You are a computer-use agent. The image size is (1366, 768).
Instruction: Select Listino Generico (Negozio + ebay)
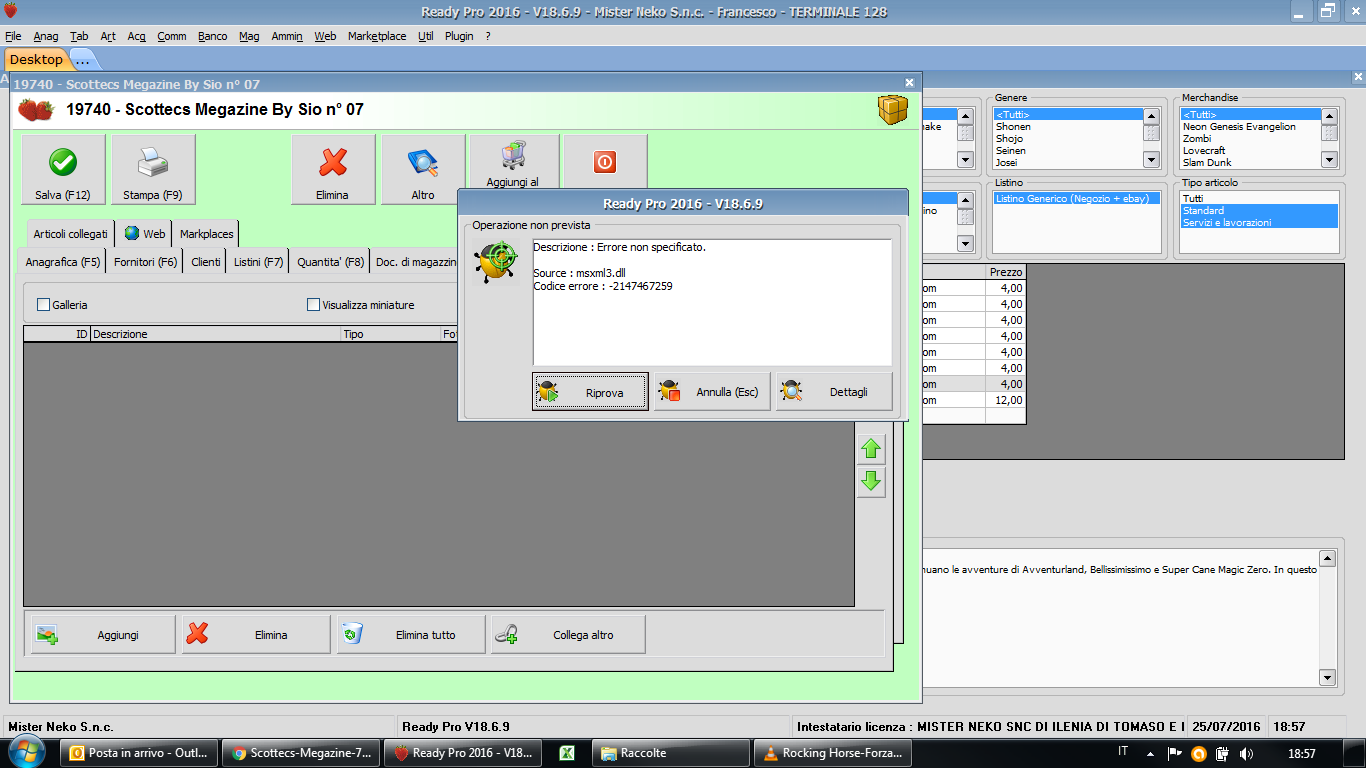[x=1077, y=199]
